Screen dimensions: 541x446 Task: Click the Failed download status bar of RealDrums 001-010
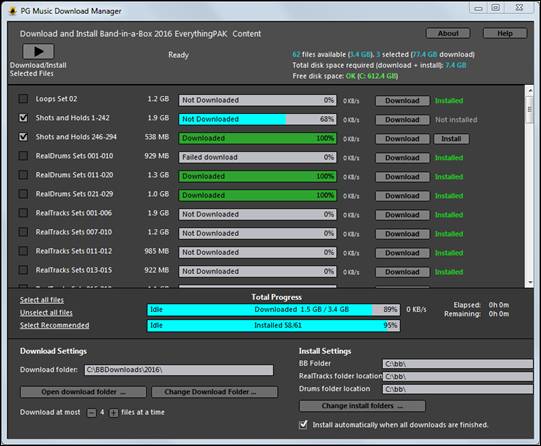257,157
